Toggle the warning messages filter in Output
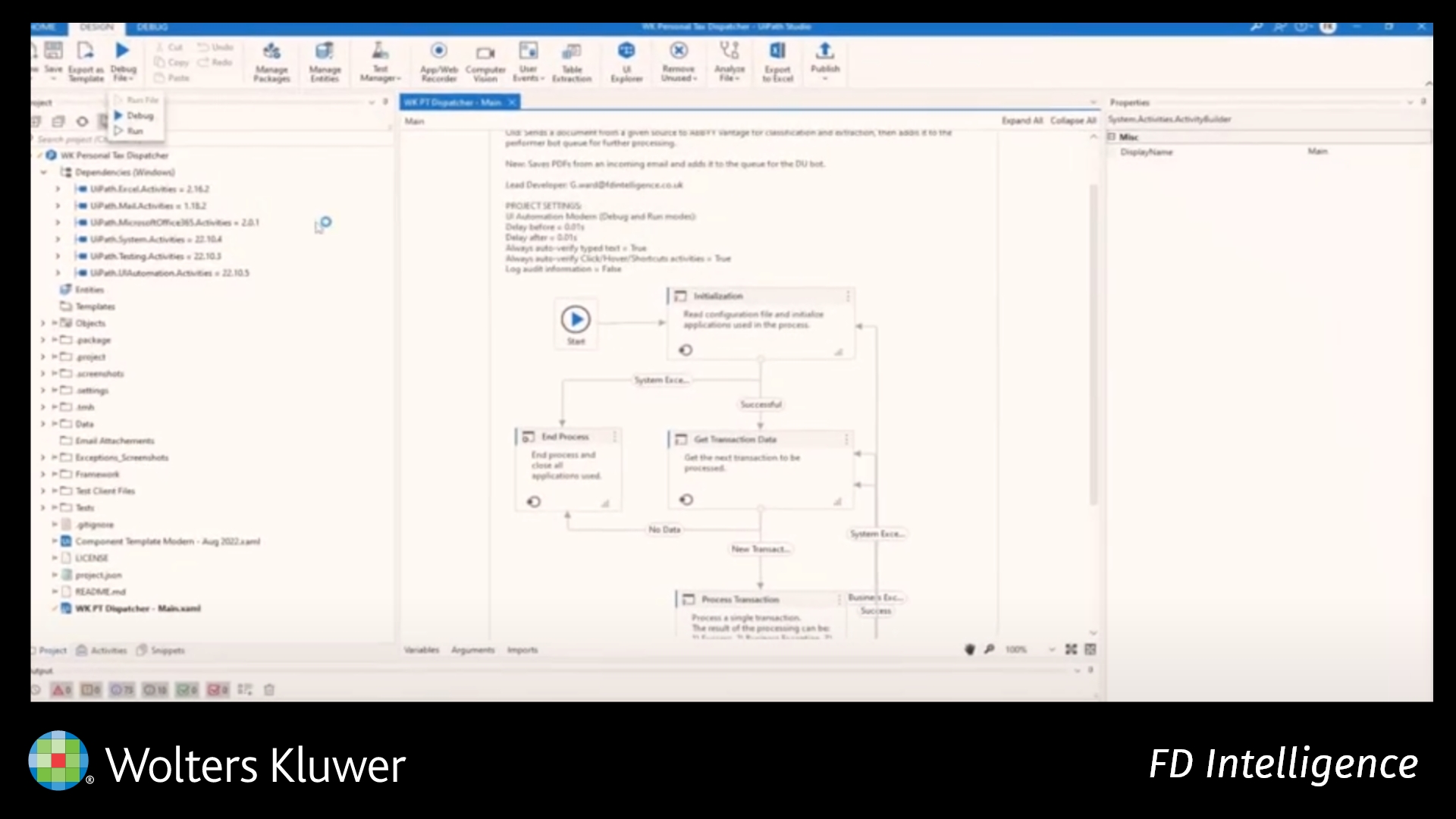This screenshot has width=1456, height=819. [x=91, y=689]
